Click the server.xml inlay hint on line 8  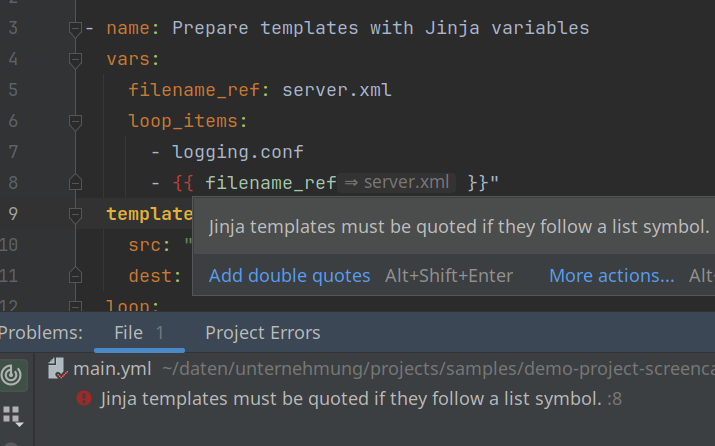point(397,183)
